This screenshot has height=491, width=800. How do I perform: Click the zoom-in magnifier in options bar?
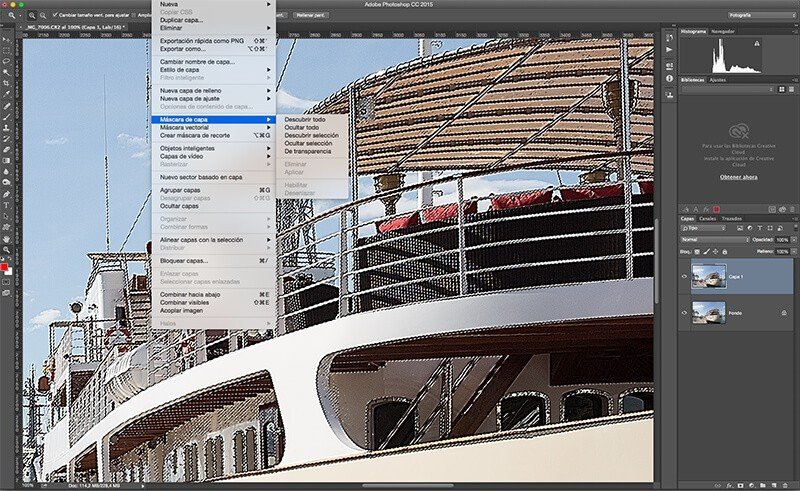(32, 15)
